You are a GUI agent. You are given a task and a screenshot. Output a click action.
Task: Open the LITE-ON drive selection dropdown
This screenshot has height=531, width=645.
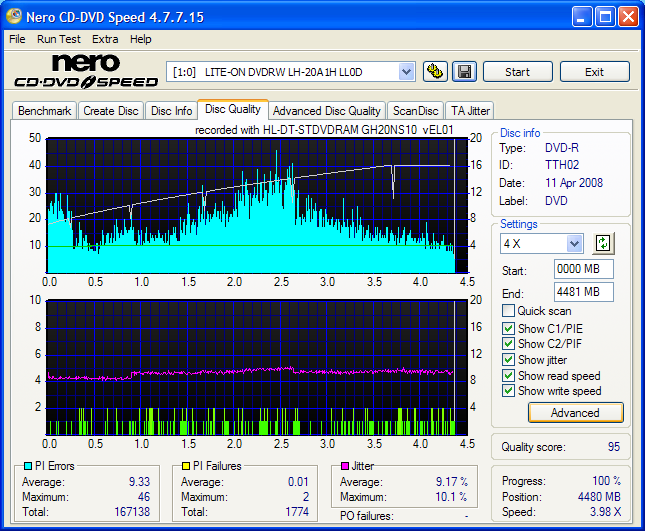(406, 71)
